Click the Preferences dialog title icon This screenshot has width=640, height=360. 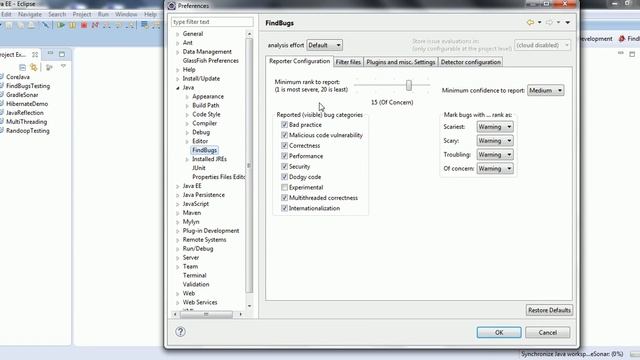pos(172,6)
